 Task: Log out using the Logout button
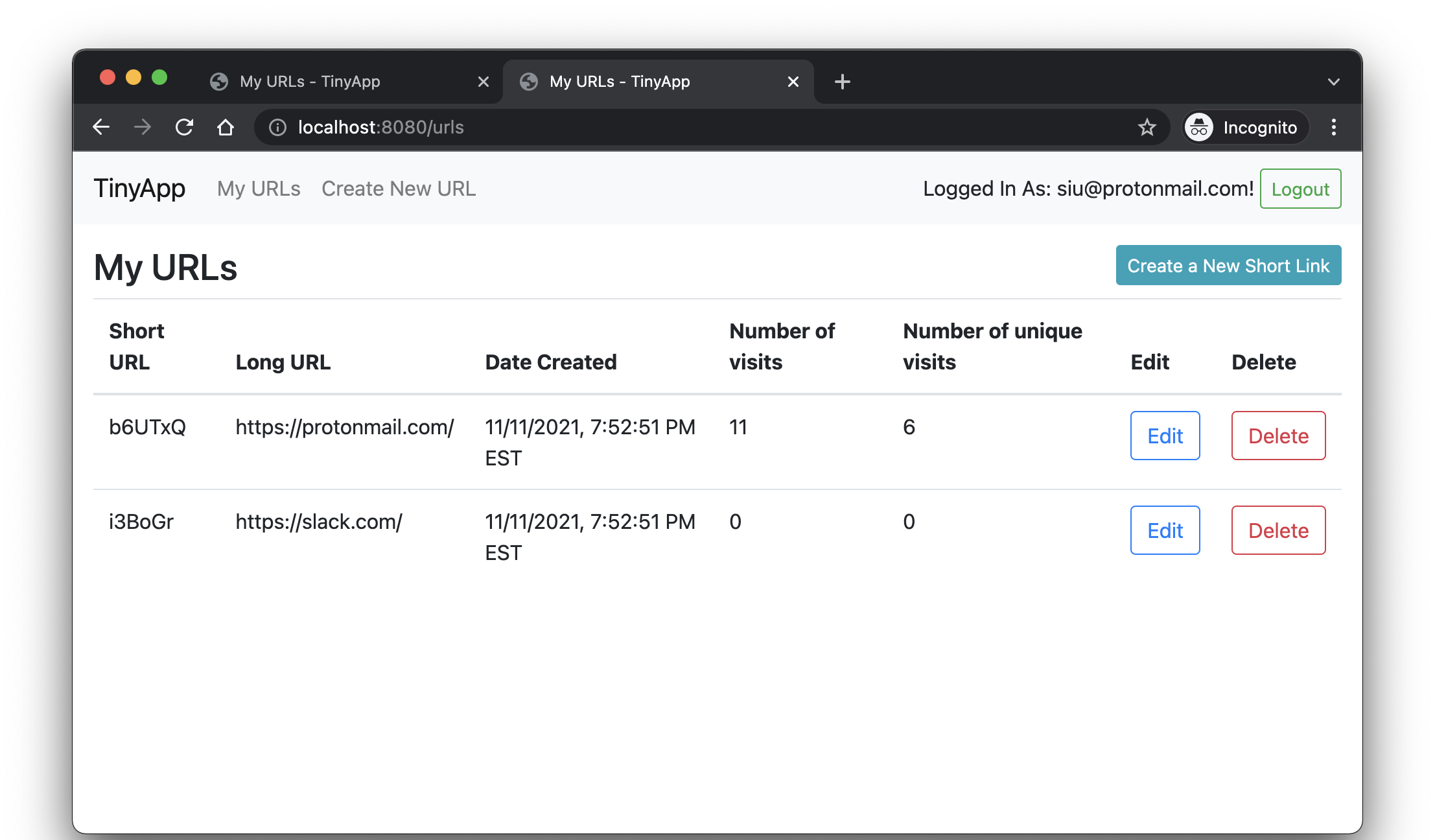click(1300, 189)
